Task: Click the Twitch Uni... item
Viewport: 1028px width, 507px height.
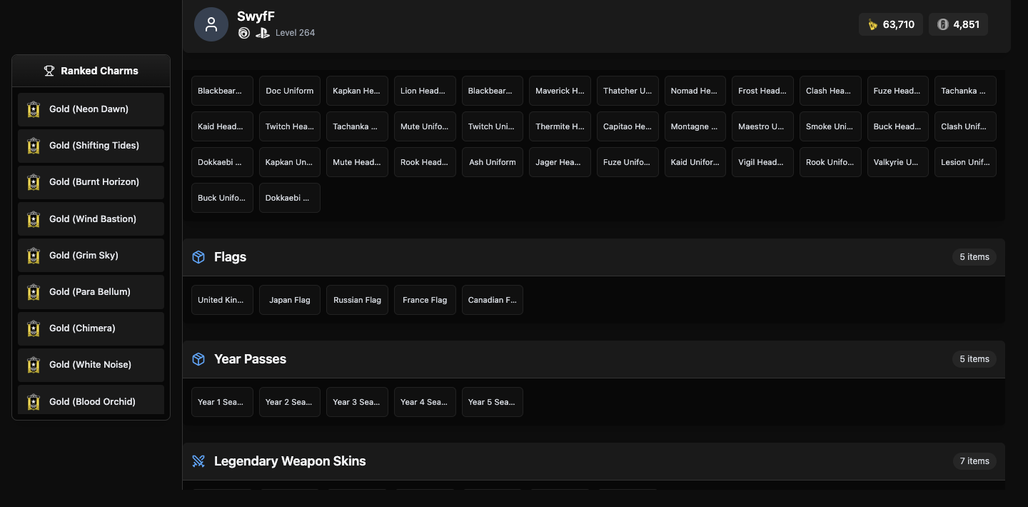Action: point(492,127)
